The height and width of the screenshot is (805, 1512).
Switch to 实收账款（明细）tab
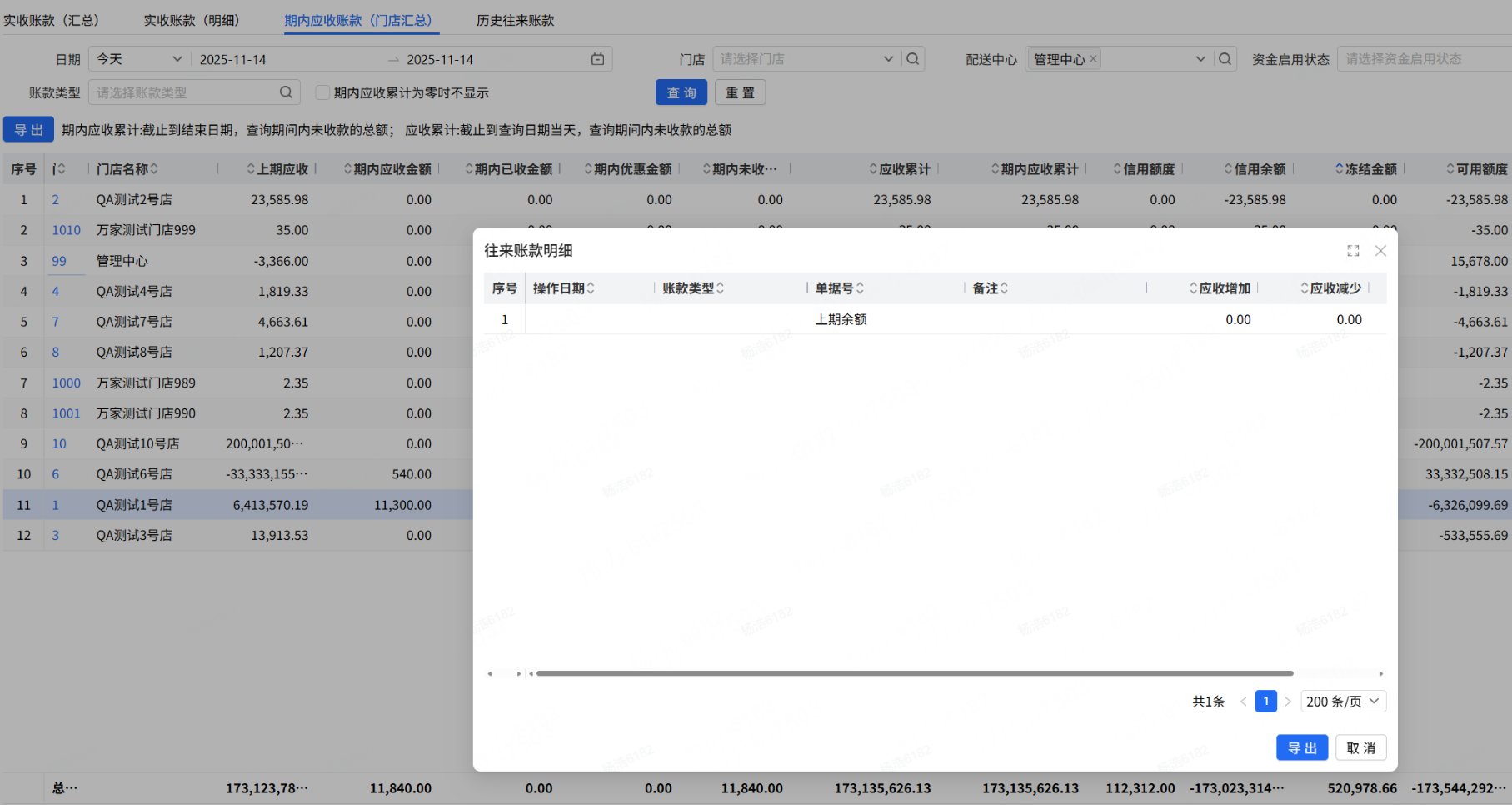[x=192, y=20]
